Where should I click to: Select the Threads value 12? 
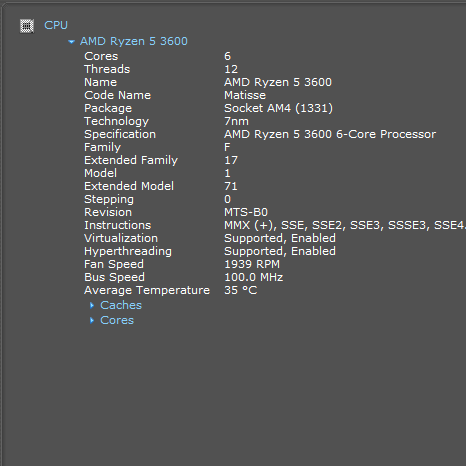pos(231,69)
